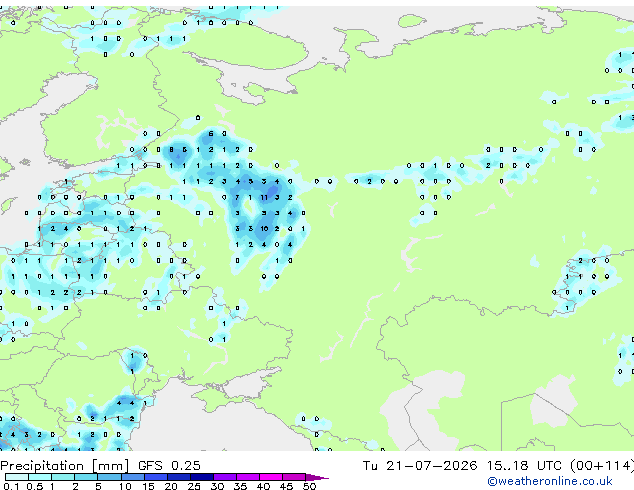Click the 11 precipitation value on the map
Screen dimensions: 634x490
click(x=264, y=197)
